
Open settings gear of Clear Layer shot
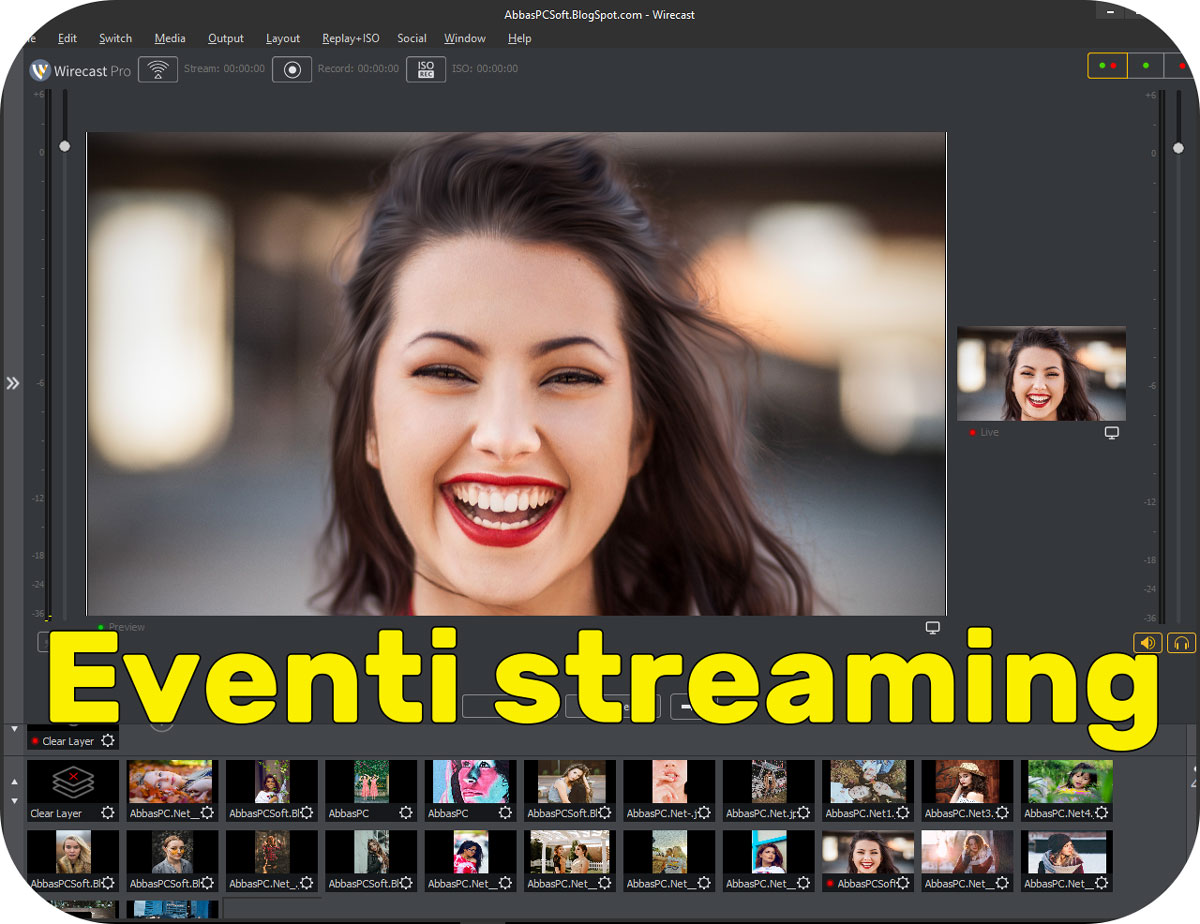pos(107,813)
